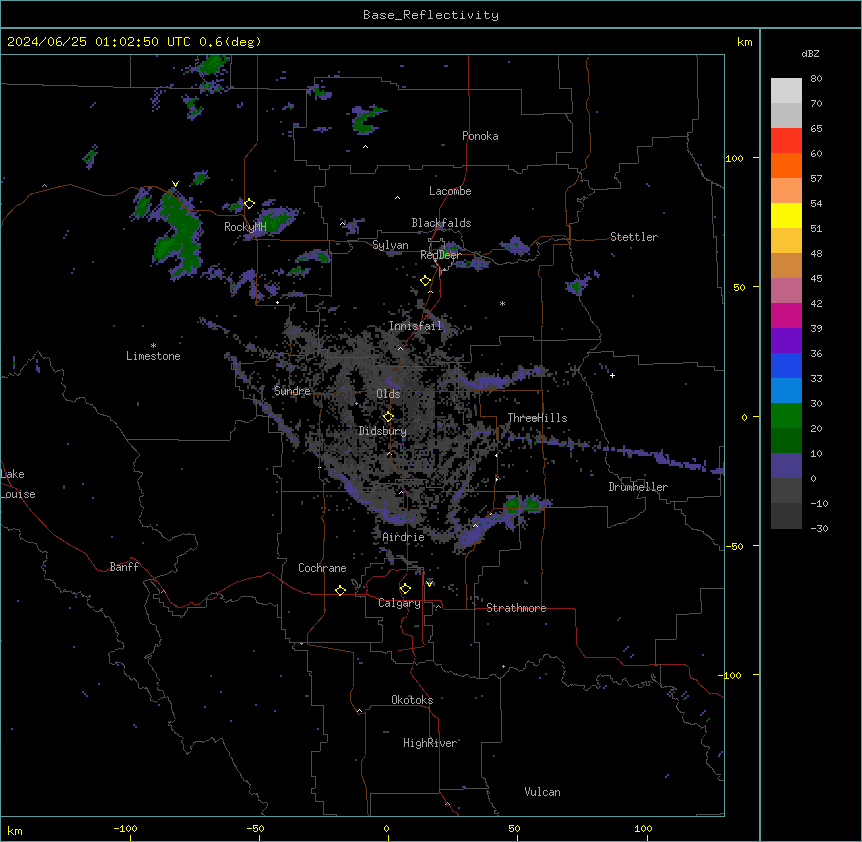This screenshot has height=842, width=862.
Task: Click the Airdrie label
Action: point(403,537)
